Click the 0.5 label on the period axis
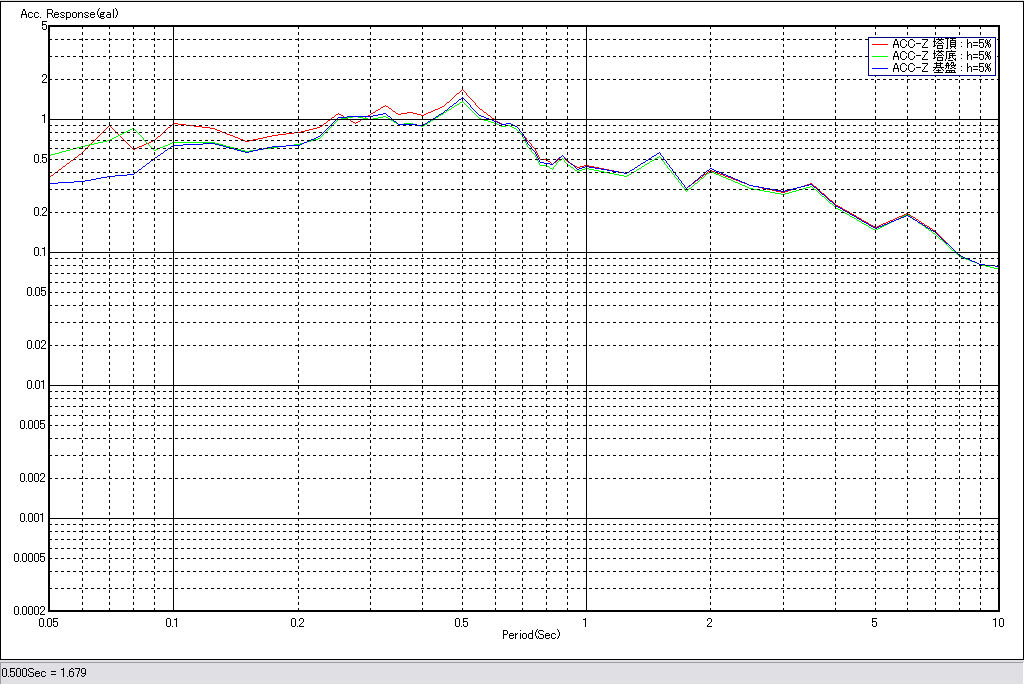 [x=461, y=623]
